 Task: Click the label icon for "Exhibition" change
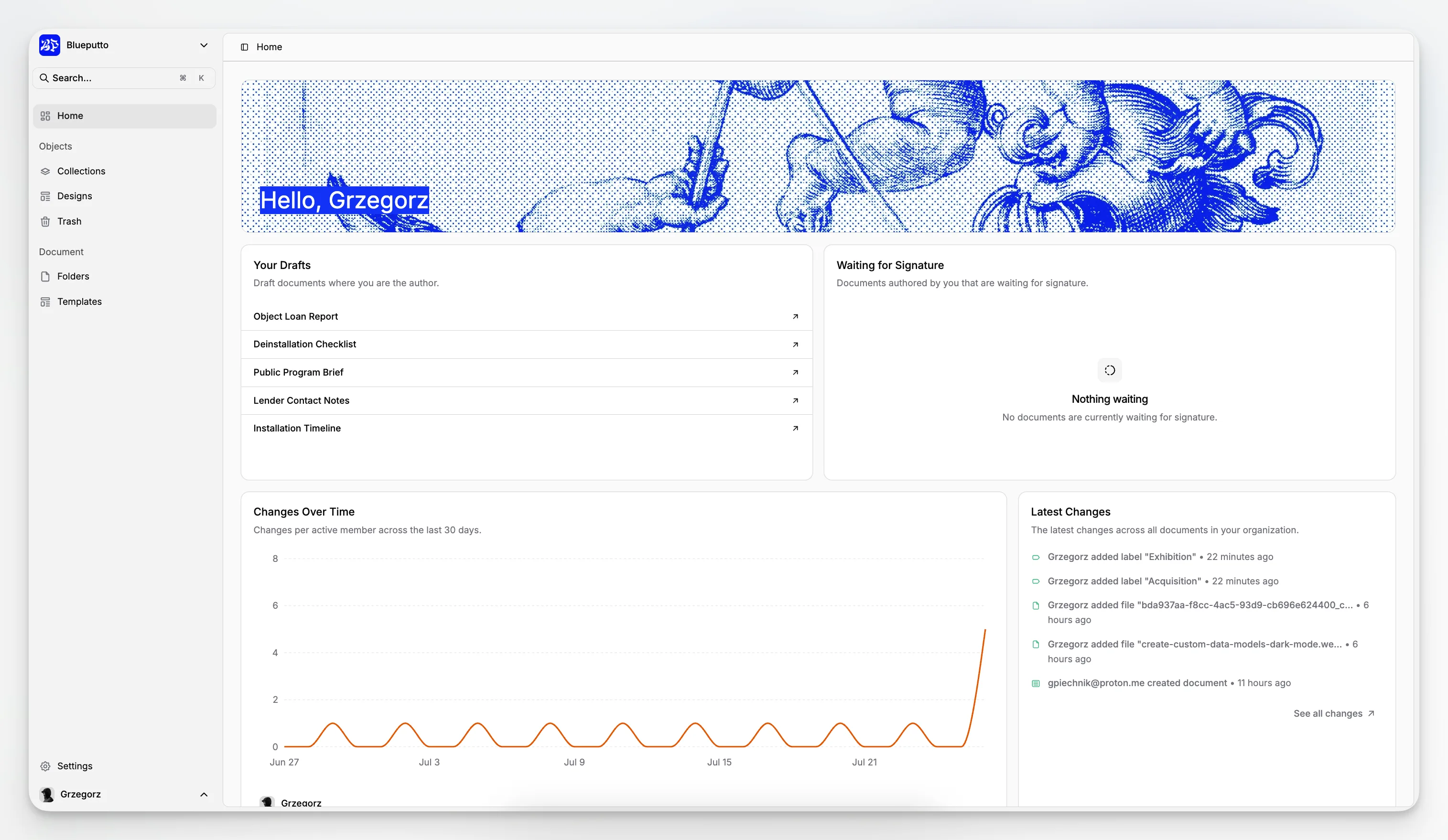[x=1036, y=557]
